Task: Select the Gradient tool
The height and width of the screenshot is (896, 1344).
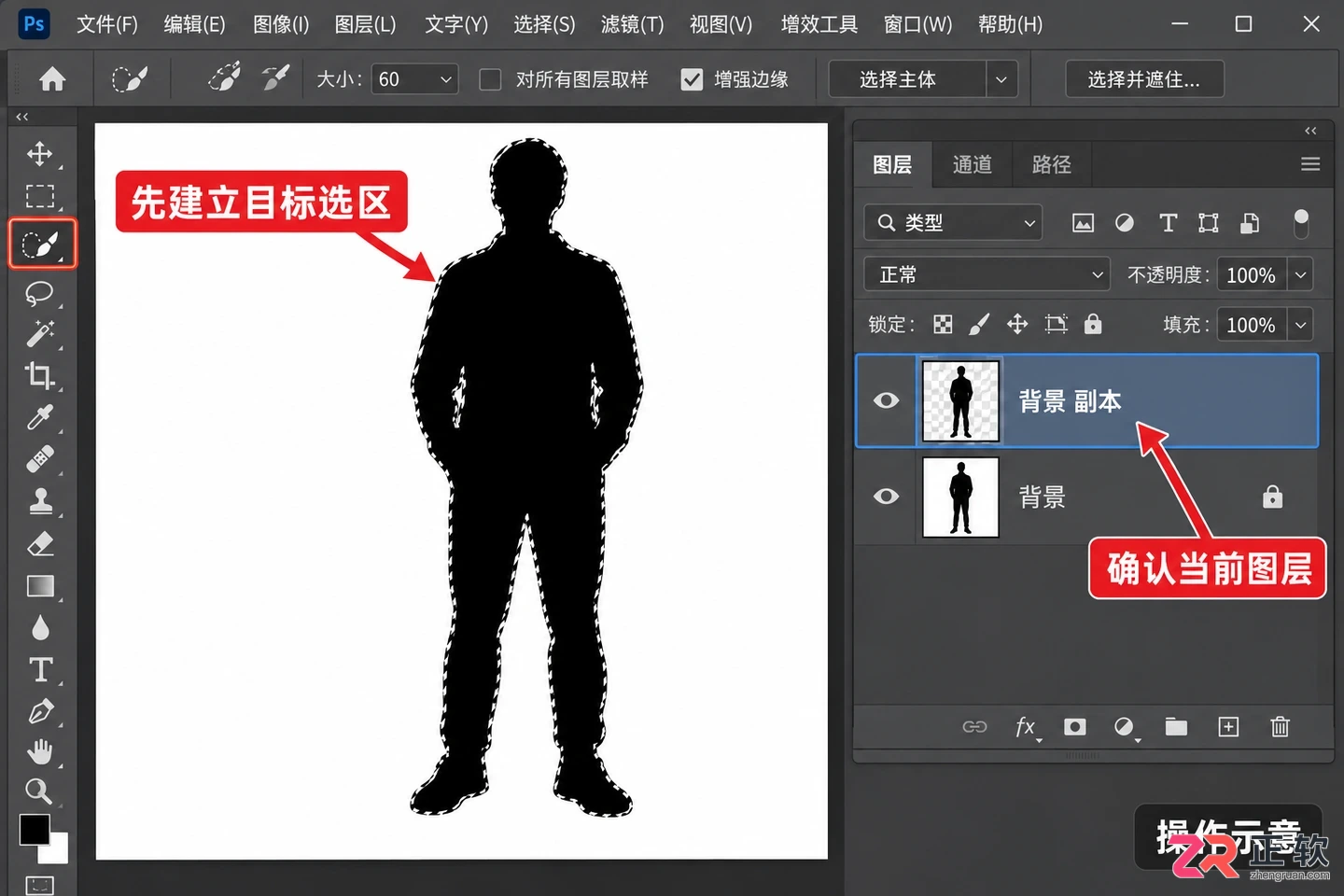Action: pyautogui.click(x=39, y=585)
